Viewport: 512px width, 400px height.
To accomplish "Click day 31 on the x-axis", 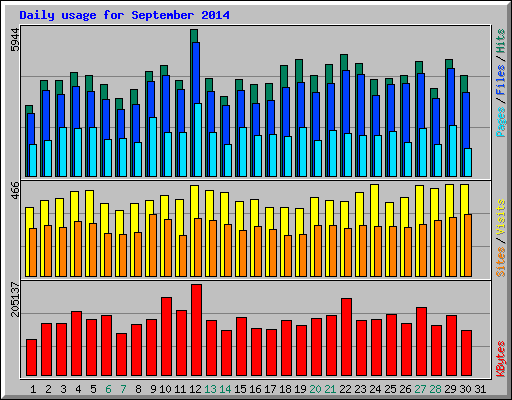I will tap(480, 389).
